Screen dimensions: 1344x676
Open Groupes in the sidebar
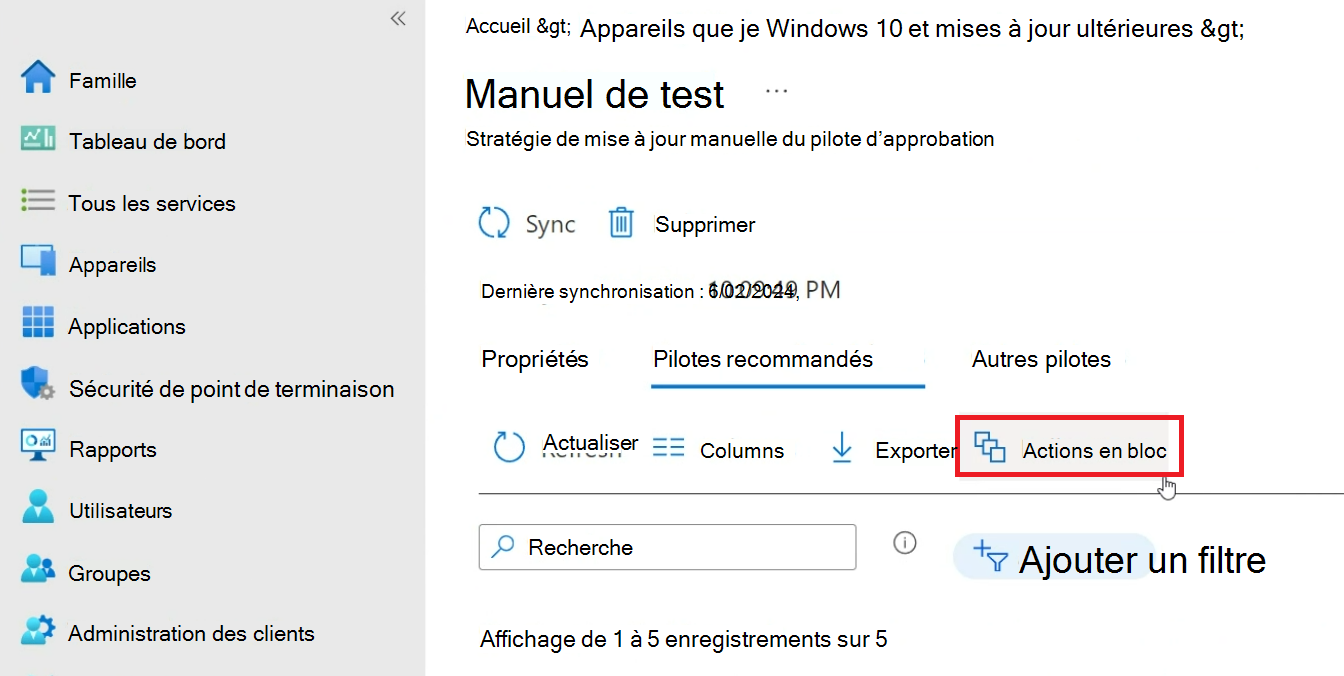pyautogui.click(x=108, y=573)
